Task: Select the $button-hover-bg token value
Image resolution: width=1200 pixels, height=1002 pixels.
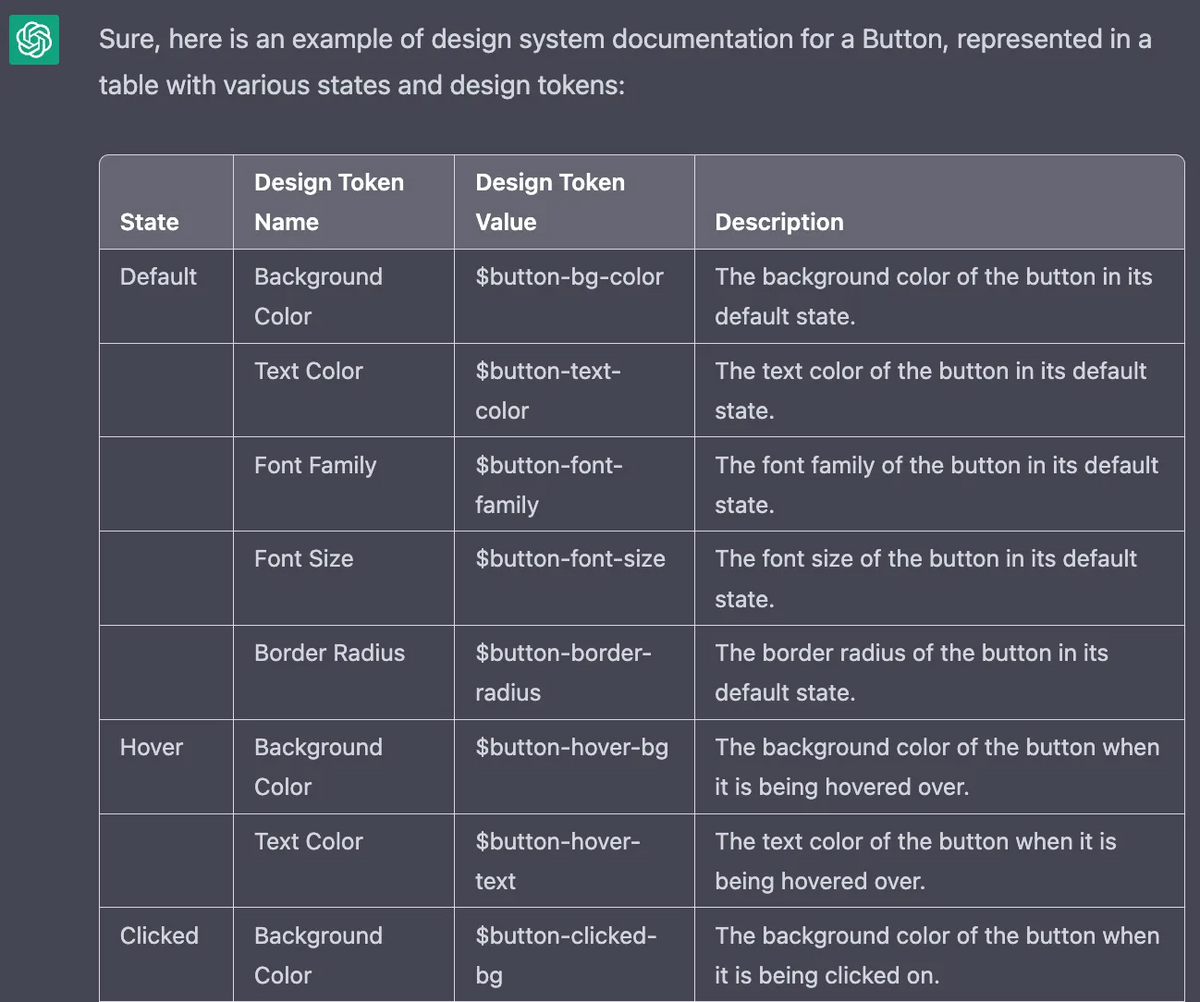Action: [572, 747]
